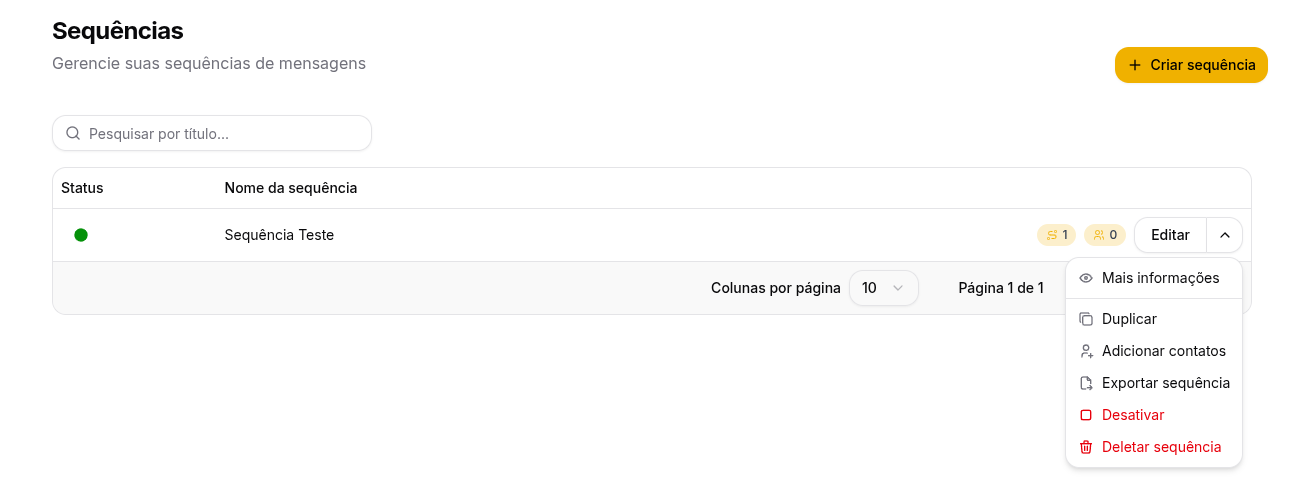Click the Editar button

pyautogui.click(x=1170, y=235)
